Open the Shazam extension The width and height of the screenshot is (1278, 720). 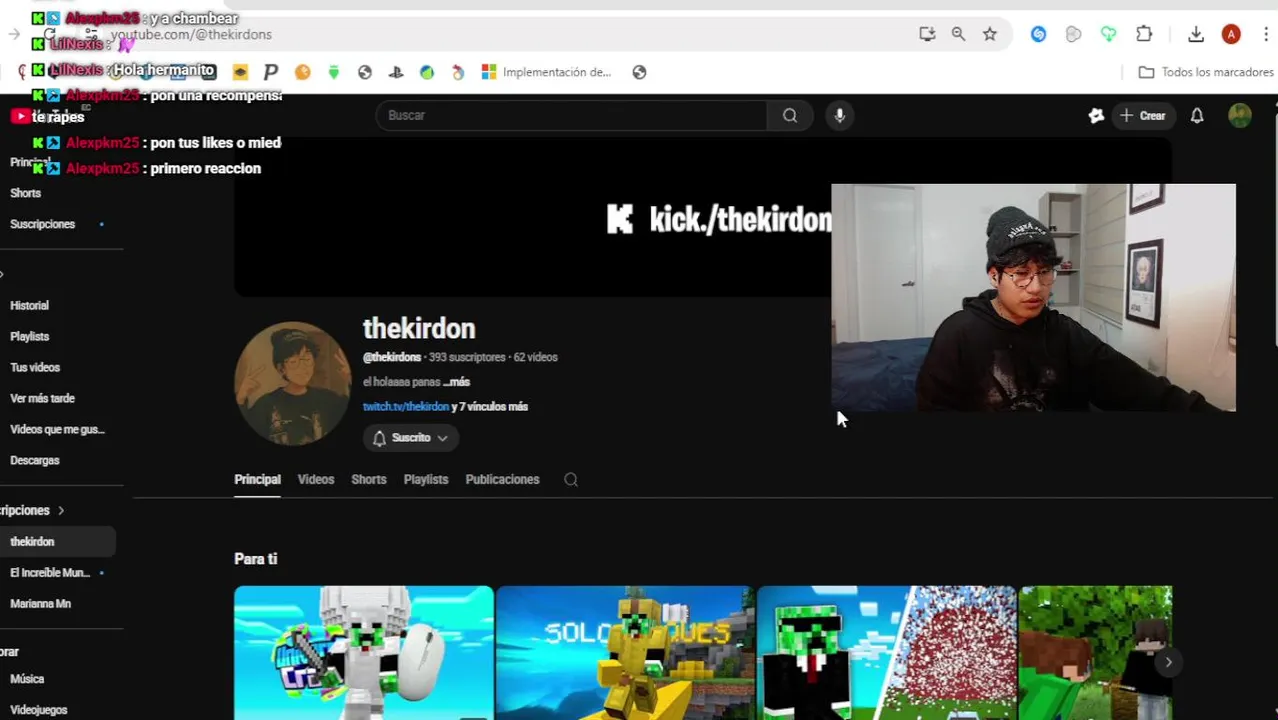(1038, 34)
